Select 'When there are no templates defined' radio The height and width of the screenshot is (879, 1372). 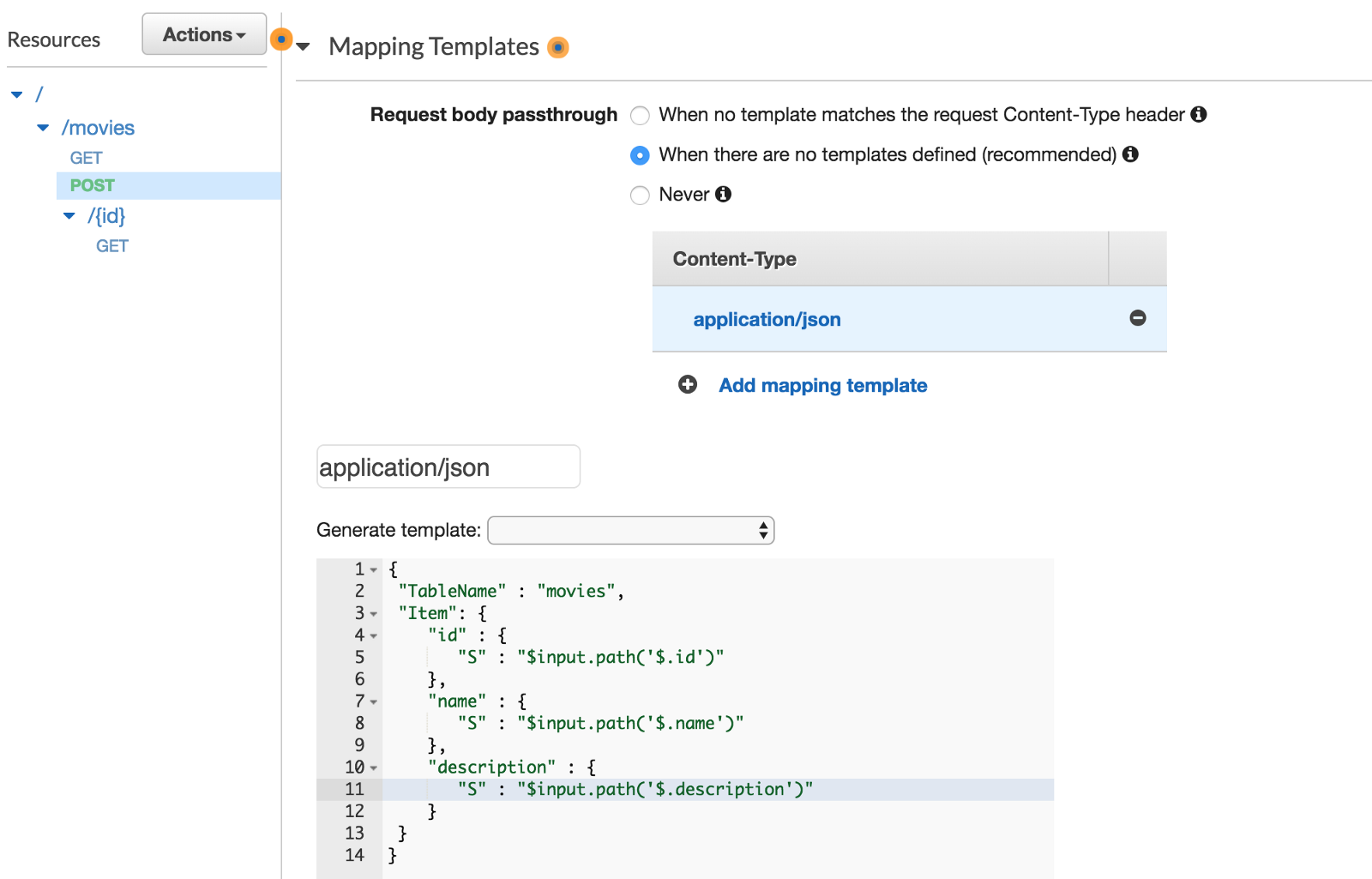pos(640,155)
